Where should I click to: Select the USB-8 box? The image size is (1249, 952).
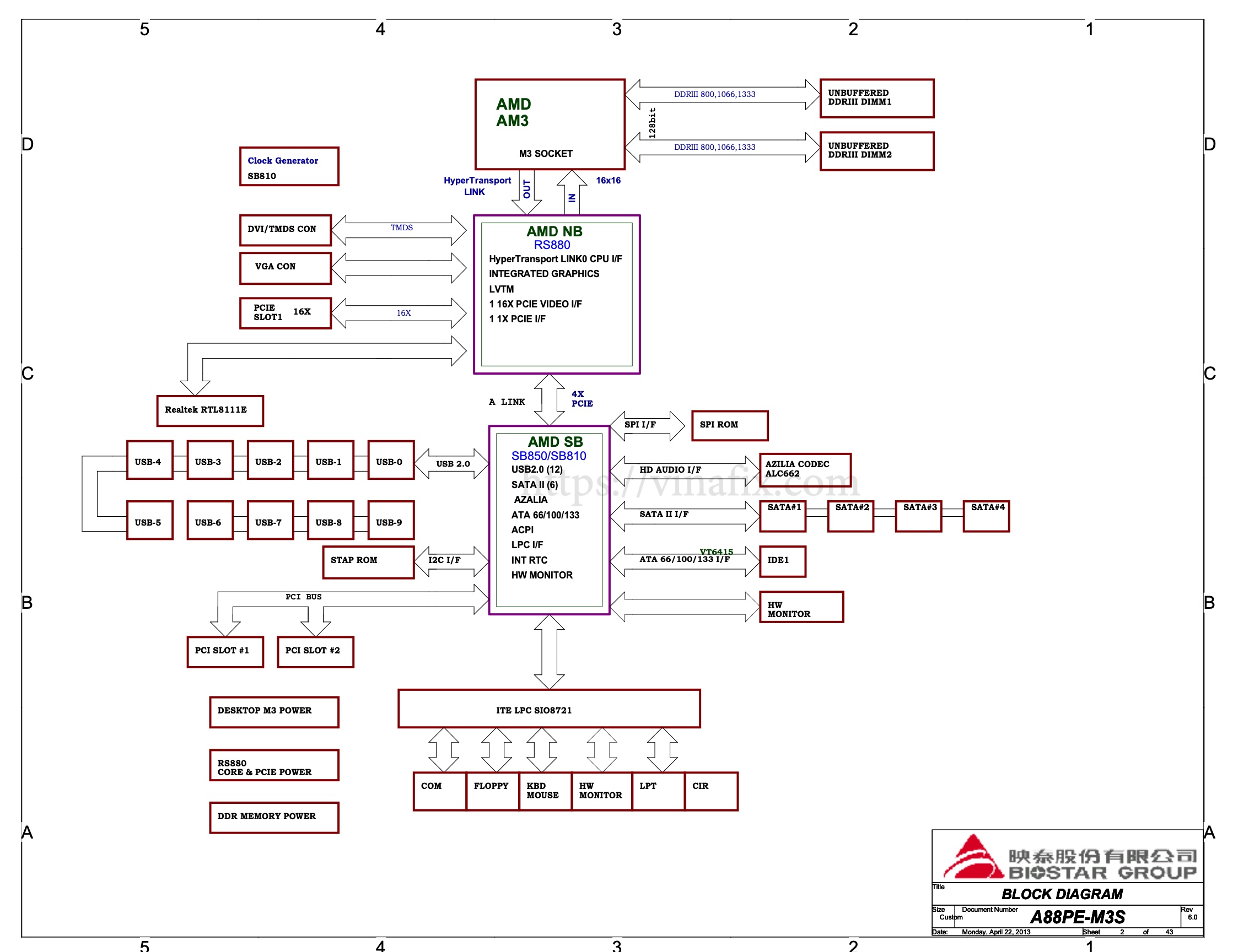(x=331, y=520)
